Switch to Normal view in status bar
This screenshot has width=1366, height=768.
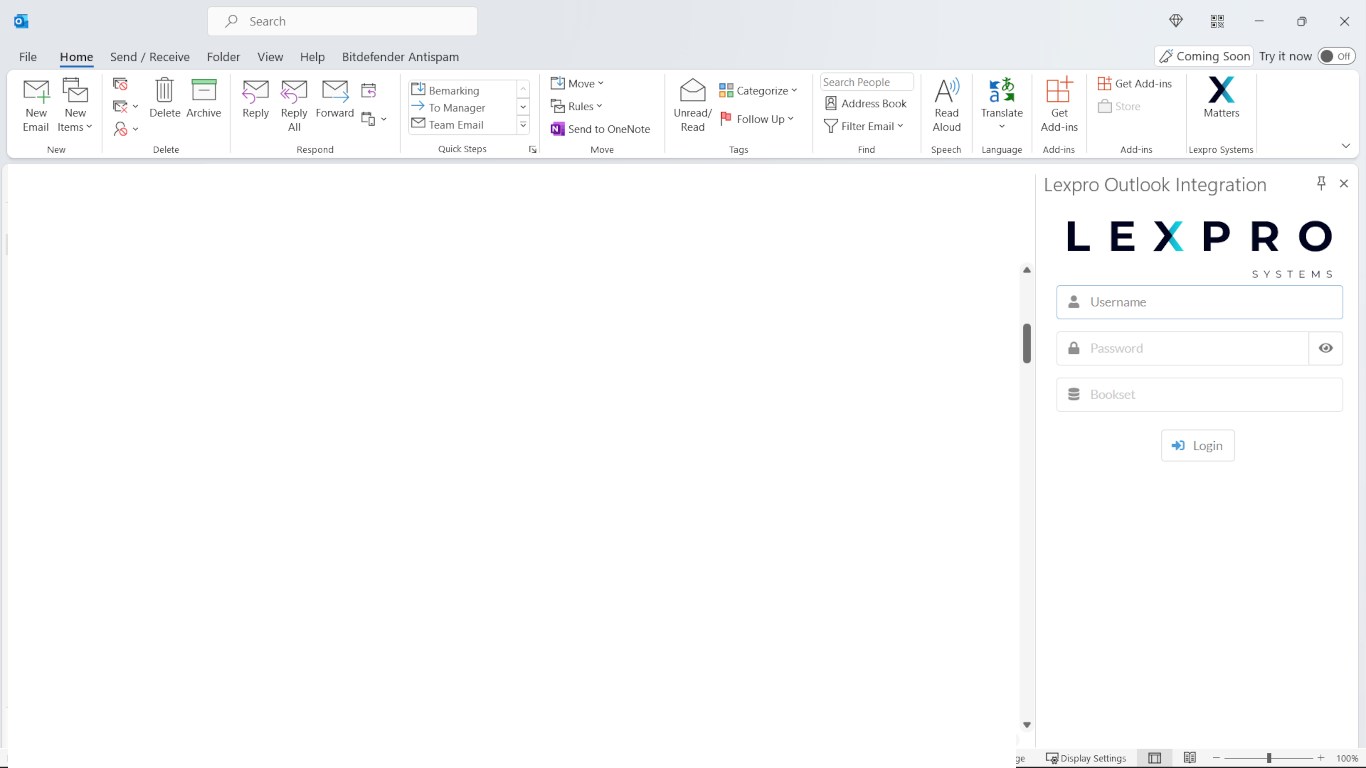click(x=1155, y=758)
